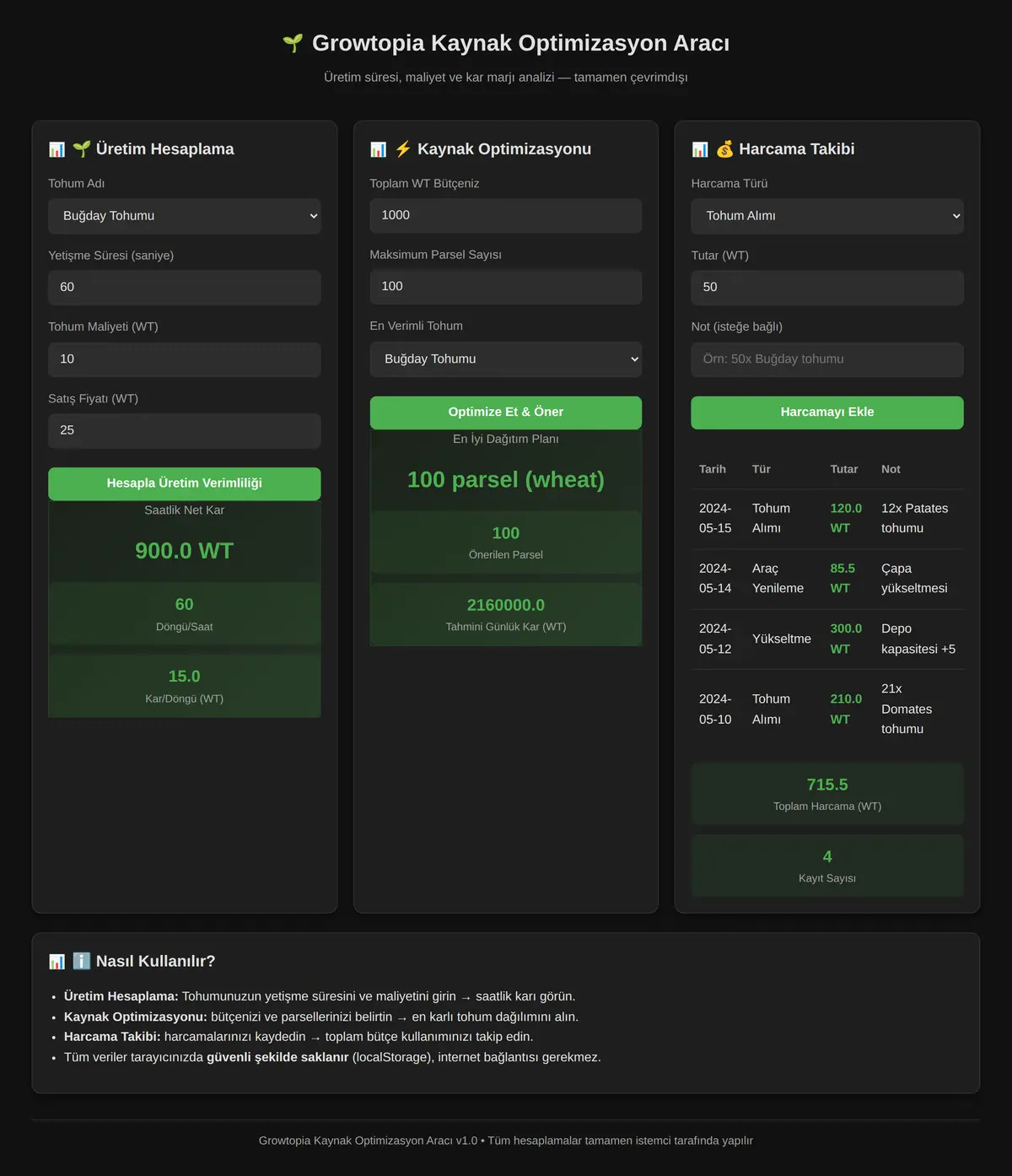Click the seedling icon beside Üretim Hesaplama heading
Image resolution: width=1012 pixels, height=1176 pixels.
point(82,149)
